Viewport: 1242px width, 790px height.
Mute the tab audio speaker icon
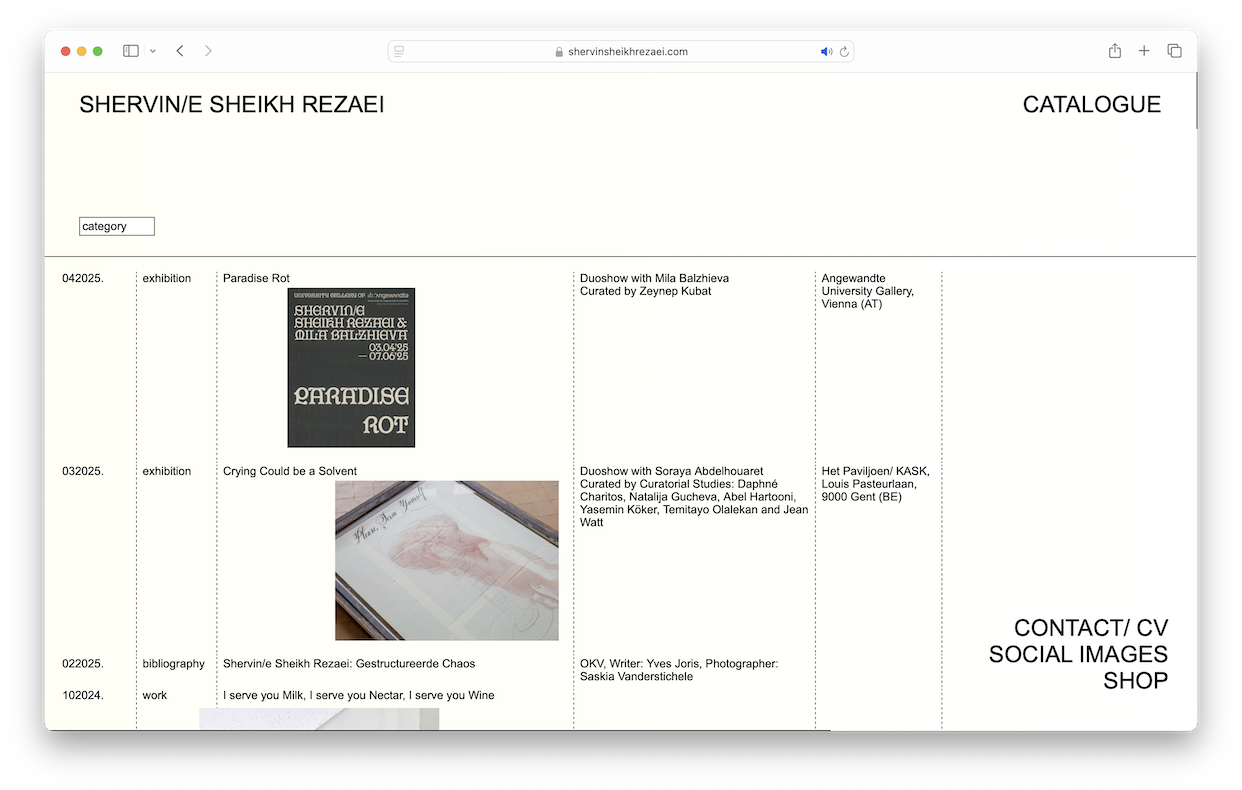pos(826,52)
